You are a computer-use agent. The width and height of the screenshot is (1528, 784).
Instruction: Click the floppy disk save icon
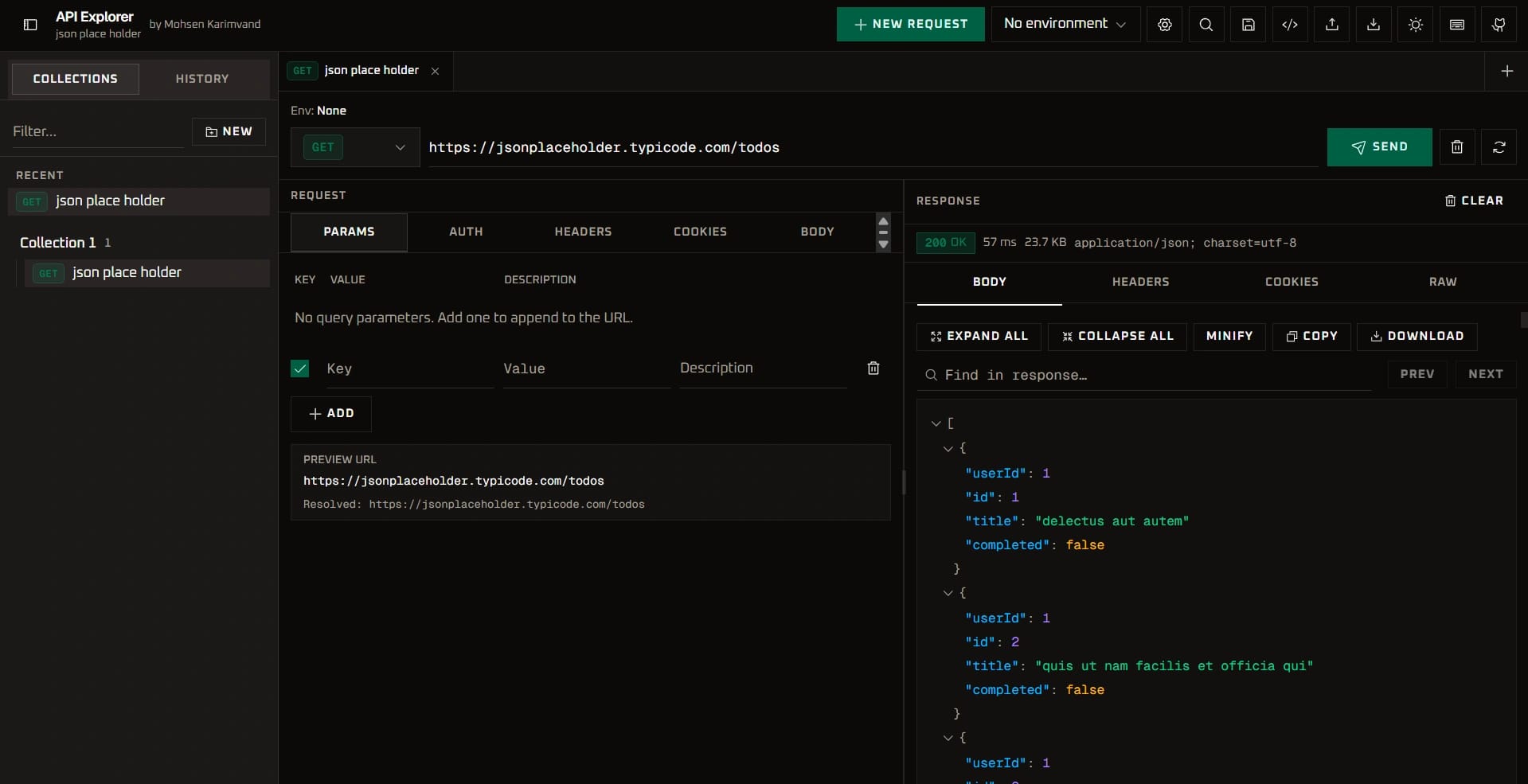pos(1248,25)
